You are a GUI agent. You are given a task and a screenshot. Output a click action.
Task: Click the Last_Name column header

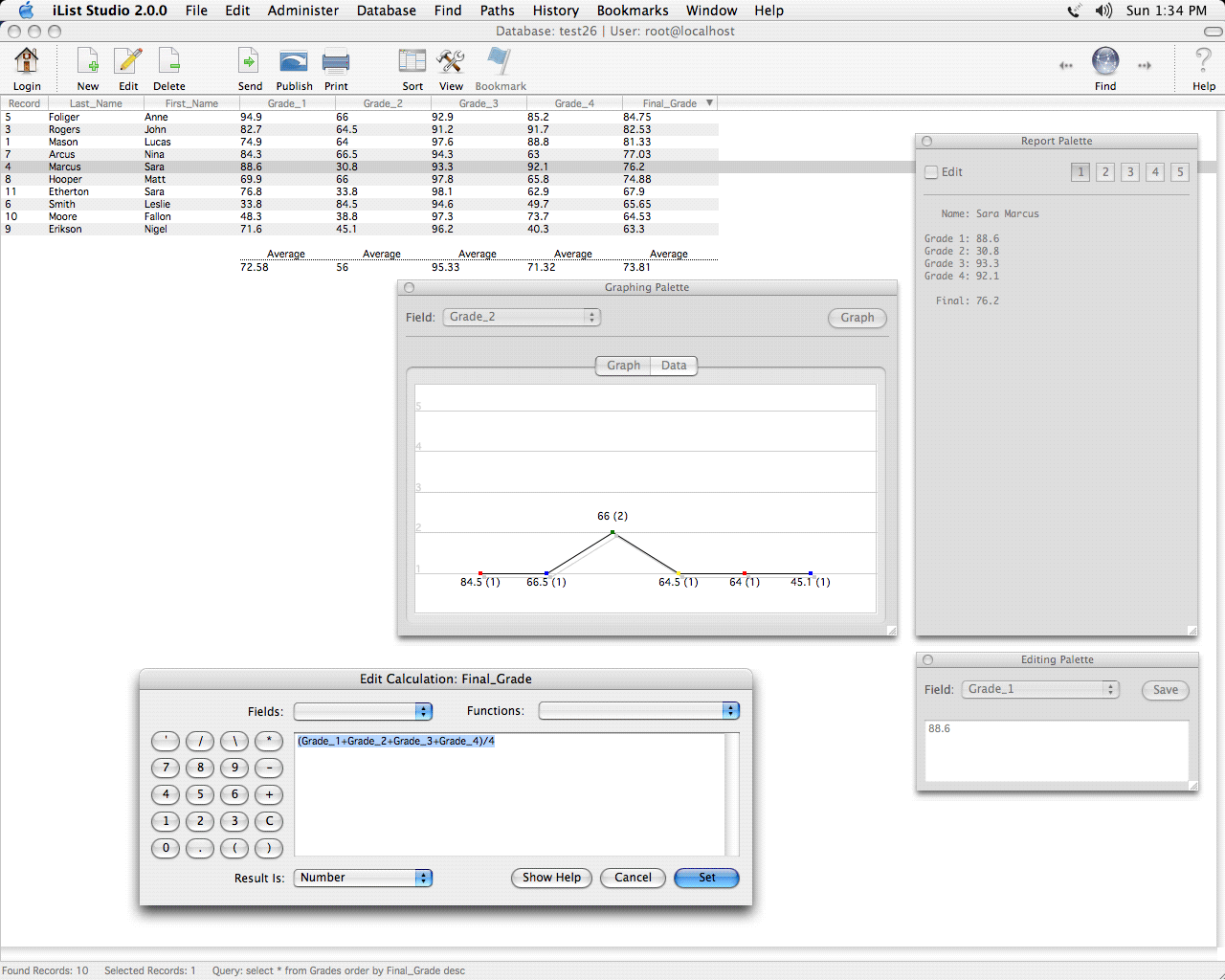coord(96,103)
